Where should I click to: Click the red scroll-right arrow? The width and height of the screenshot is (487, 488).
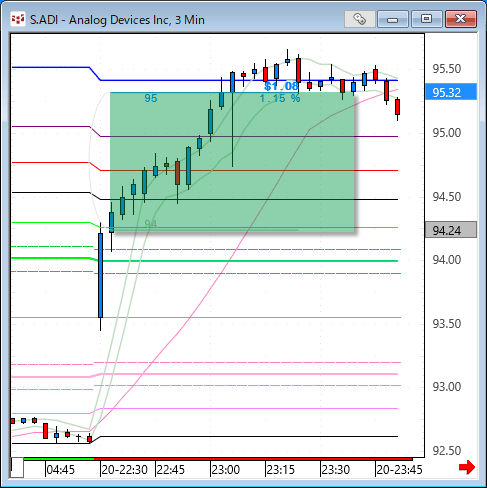click(467, 467)
